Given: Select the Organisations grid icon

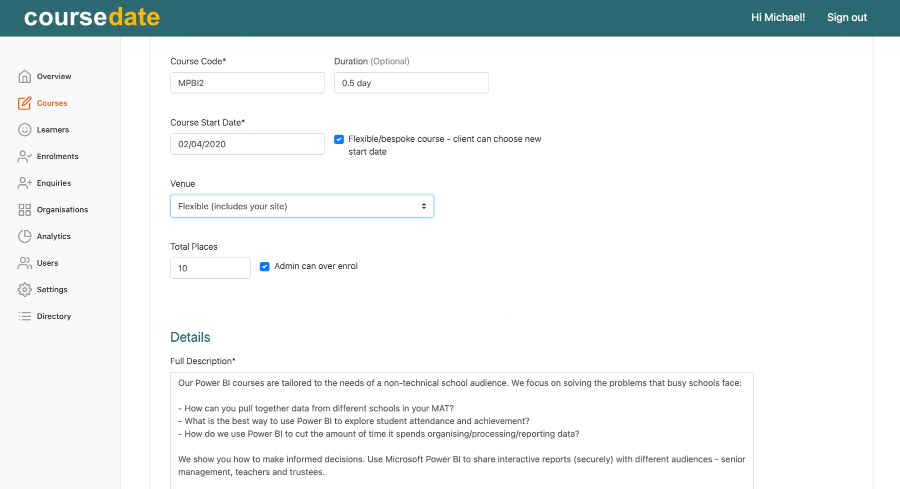Looking at the screenshot, I should tap(24, 210).
